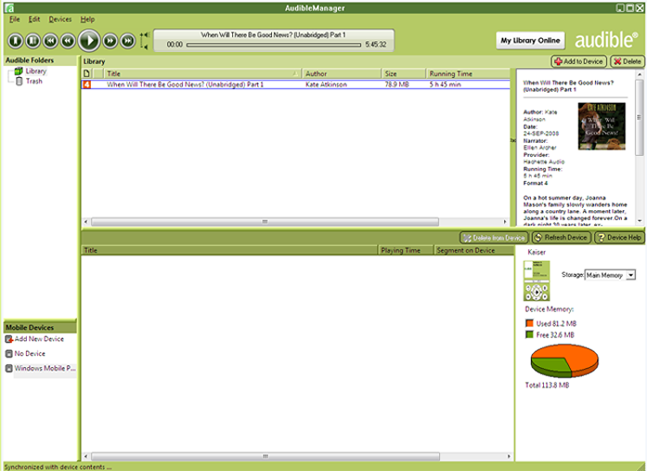The height and width of the screenshot is (471, 647).
Task: Click the AudibleManager title bar app icon
Action: (9, 8)
